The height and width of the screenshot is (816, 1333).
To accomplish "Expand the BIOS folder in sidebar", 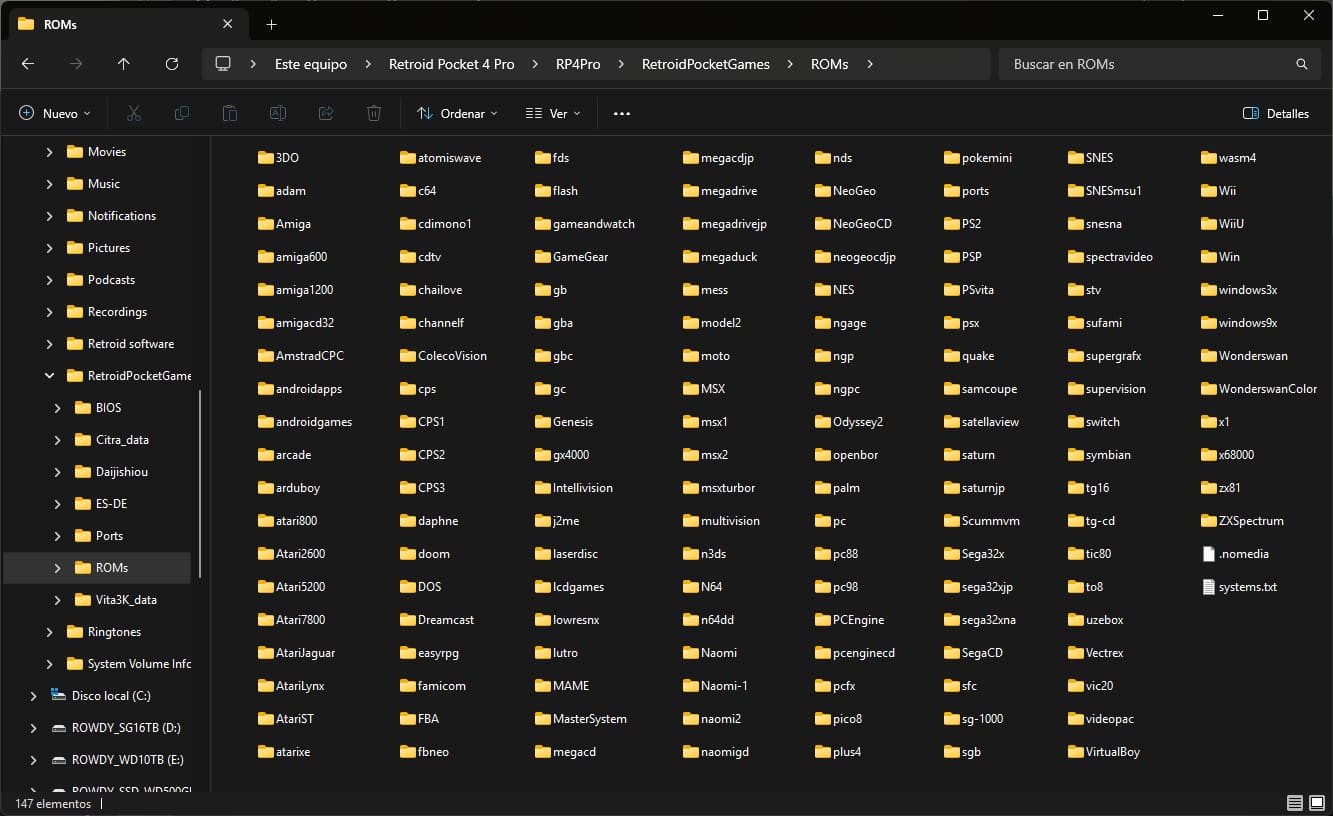I will click(x=57, y=408).
